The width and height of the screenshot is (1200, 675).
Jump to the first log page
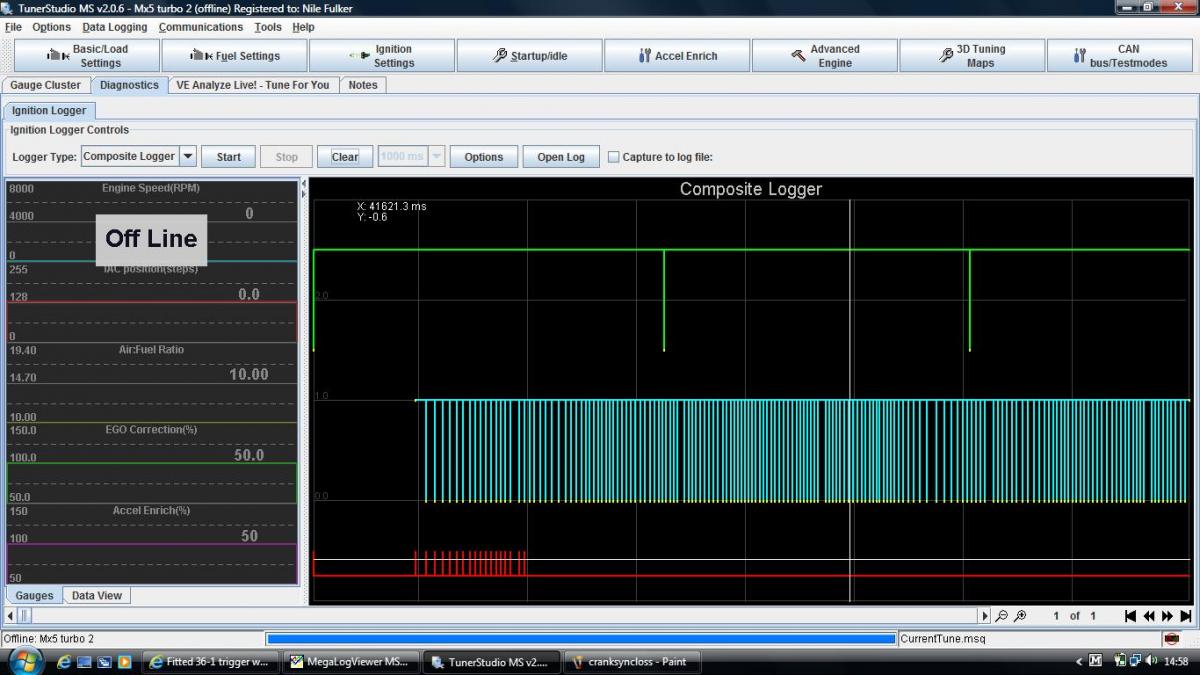(x=1130, y=616)
